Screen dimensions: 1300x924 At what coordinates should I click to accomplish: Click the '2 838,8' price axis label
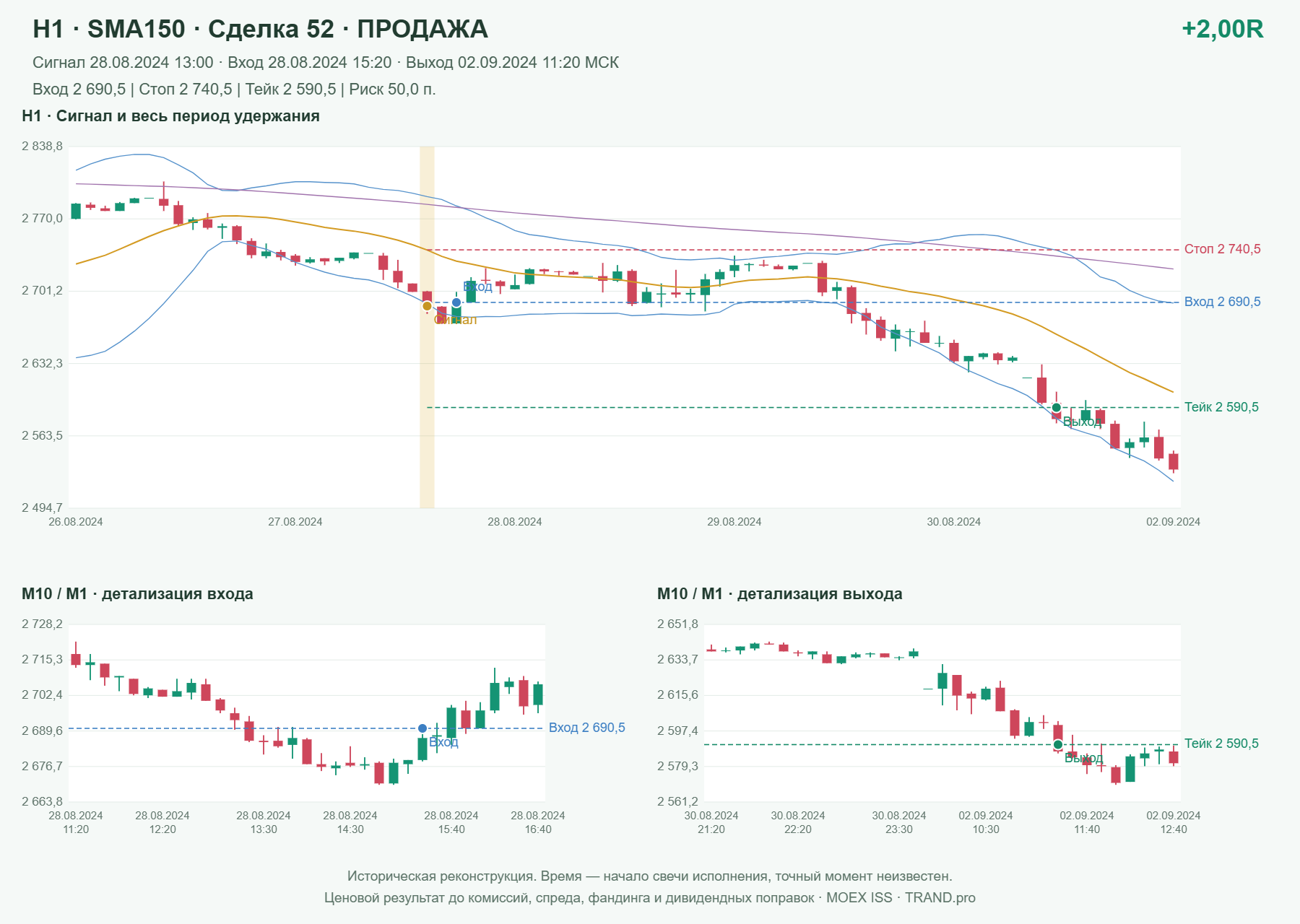pyautogui.click(x=43, y=147)
